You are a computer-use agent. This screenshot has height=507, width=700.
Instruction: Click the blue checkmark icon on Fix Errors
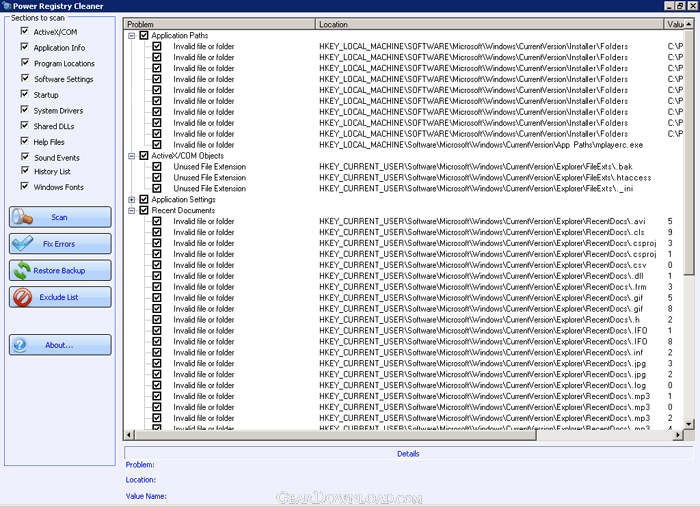pyautogui.click(x=22, y=244)
